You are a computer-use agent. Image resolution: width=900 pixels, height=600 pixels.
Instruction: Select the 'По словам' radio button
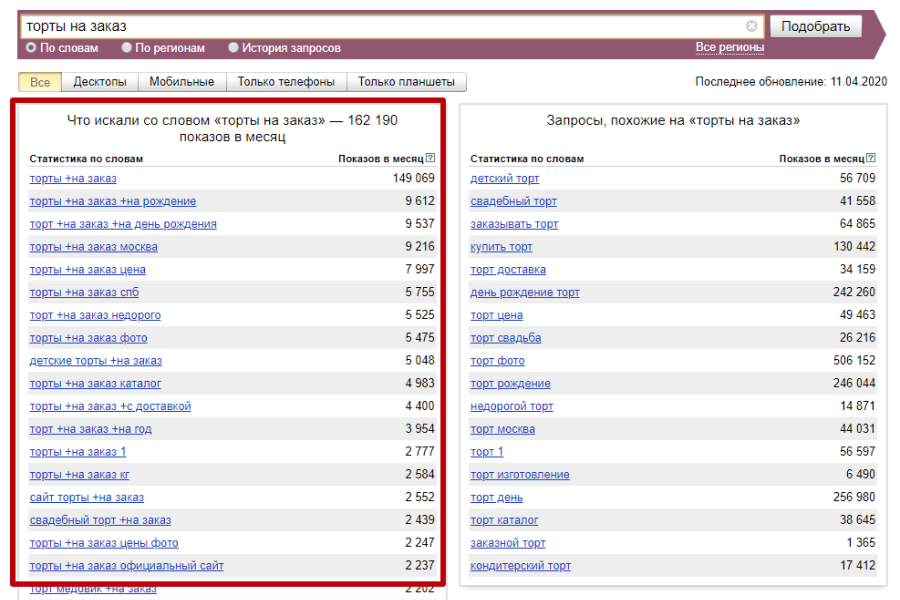click(31, 48)
